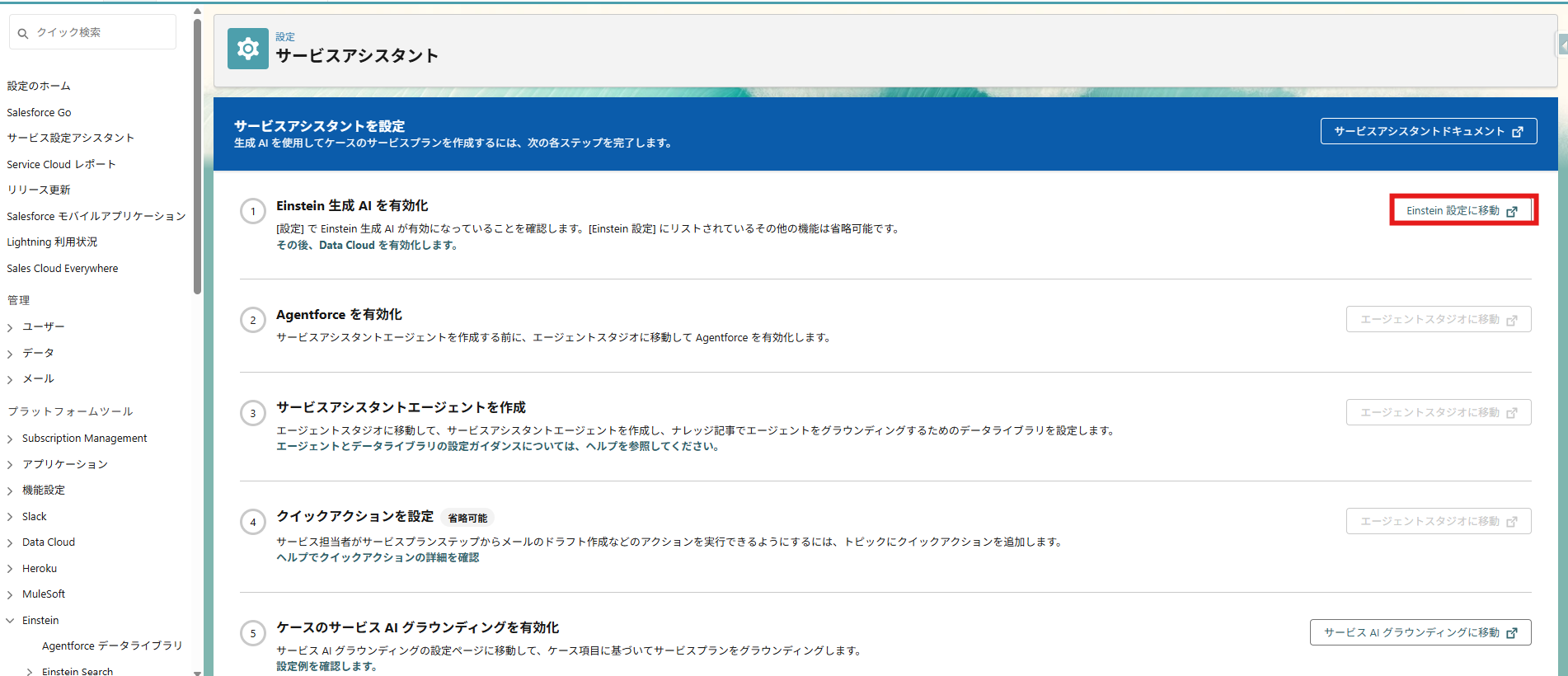The height and width of the screenshot is (676, 1568).
Task: Expand the ユーザー tree section
Action: pyautogui.click(x=10, y=328)
